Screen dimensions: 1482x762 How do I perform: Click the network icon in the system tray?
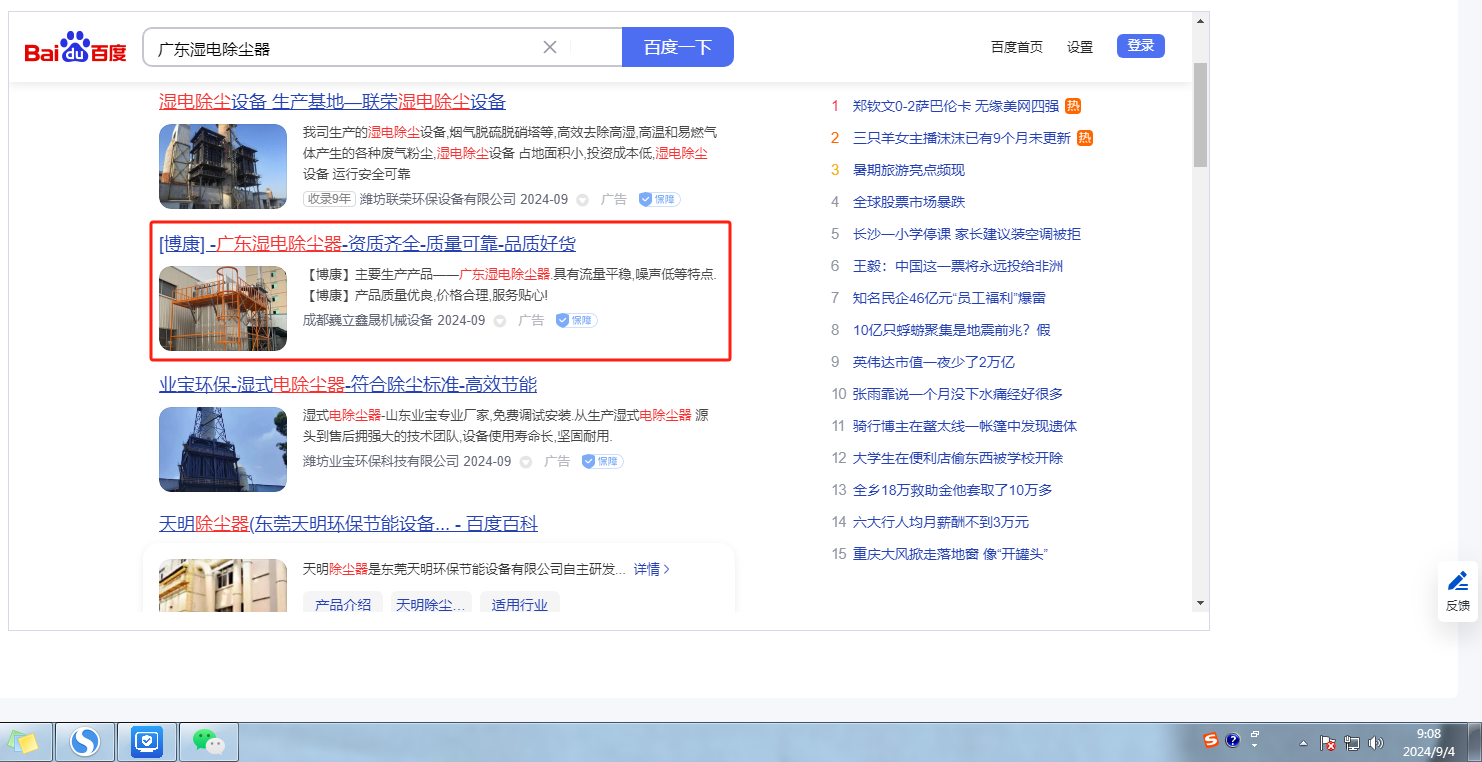[1352, 743]
